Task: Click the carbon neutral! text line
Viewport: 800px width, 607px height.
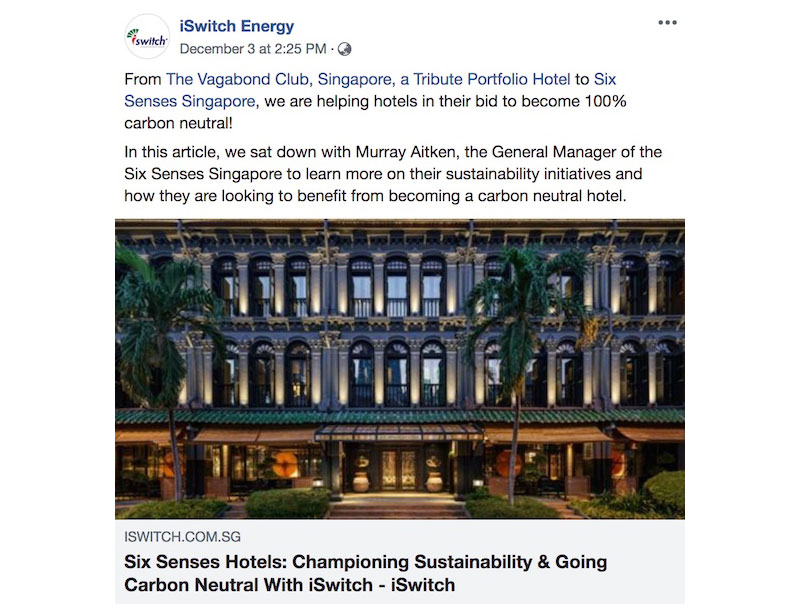Action: point(178,123)
